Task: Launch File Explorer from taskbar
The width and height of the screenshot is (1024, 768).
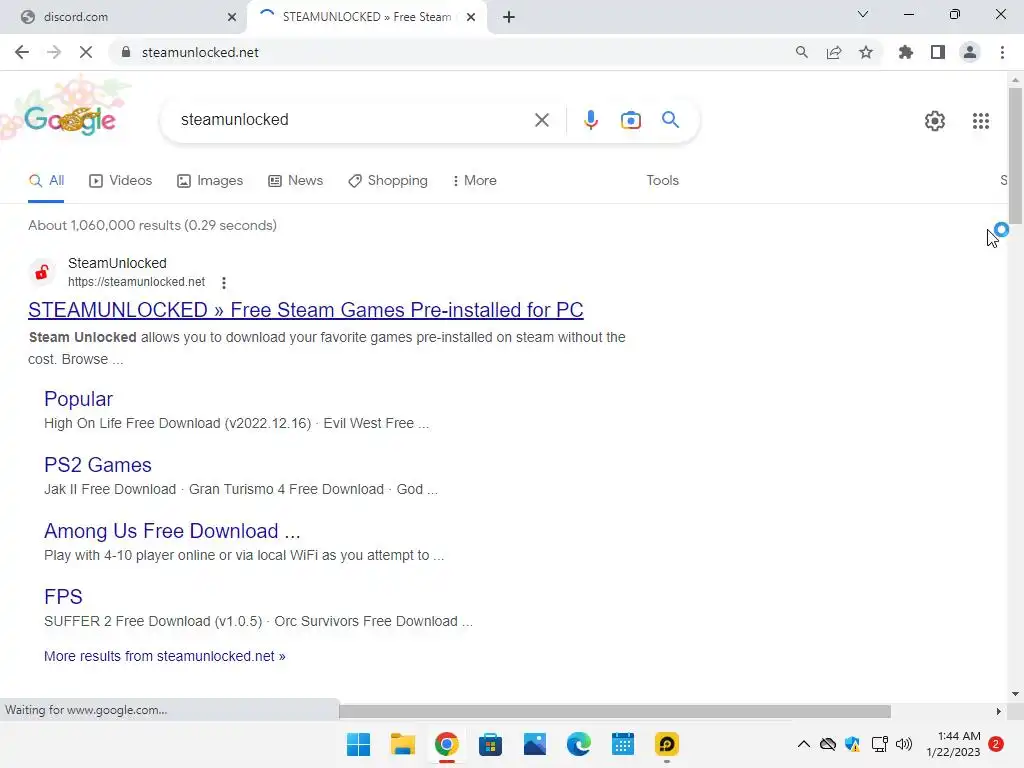Action: 402,744
